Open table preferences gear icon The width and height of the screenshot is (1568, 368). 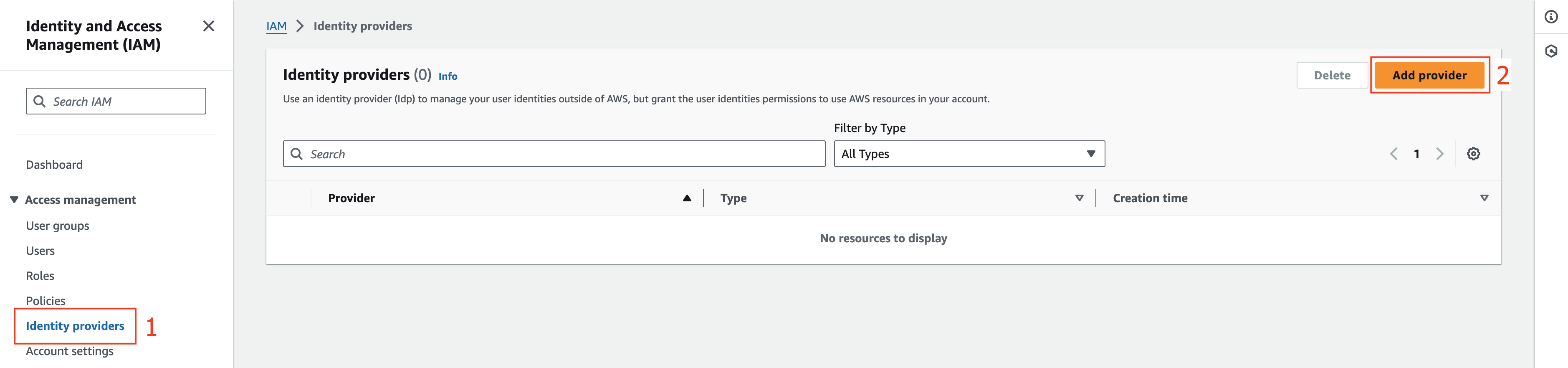point(1473,154)
